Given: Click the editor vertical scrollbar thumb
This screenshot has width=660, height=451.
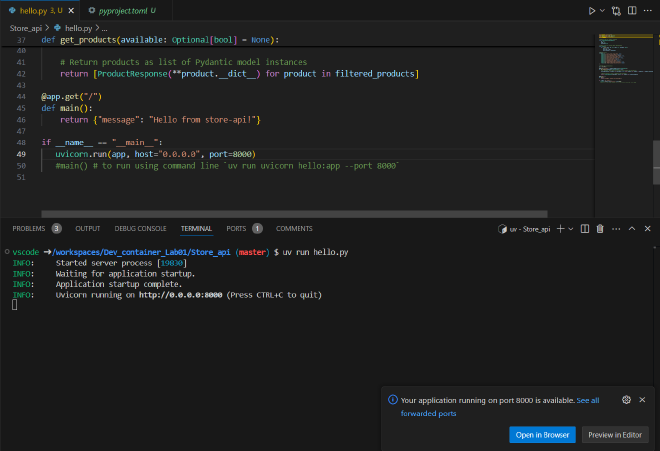Looking at the screenshot, I should (656, 162).
